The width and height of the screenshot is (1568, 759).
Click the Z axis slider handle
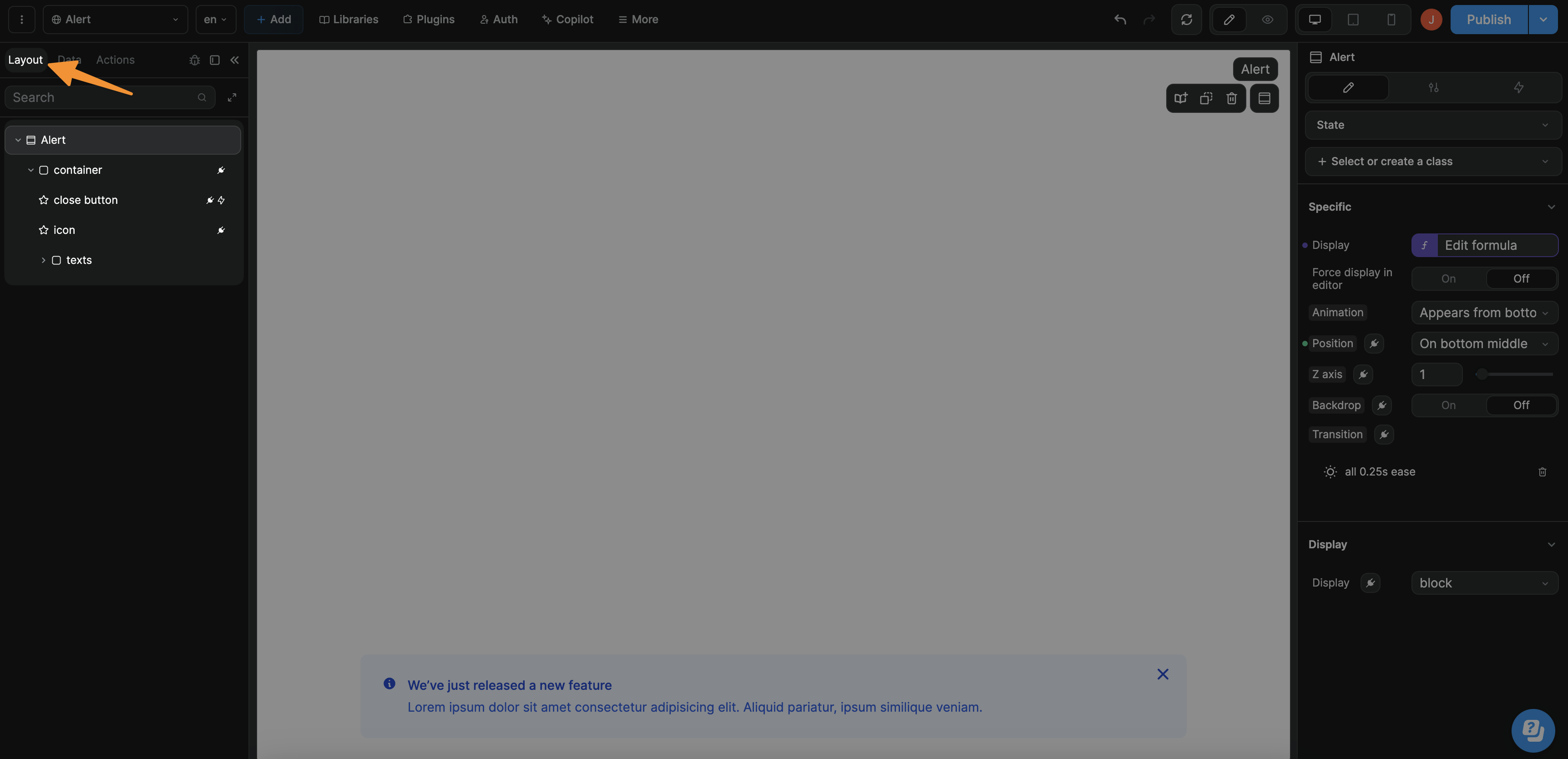[1482, 374]
